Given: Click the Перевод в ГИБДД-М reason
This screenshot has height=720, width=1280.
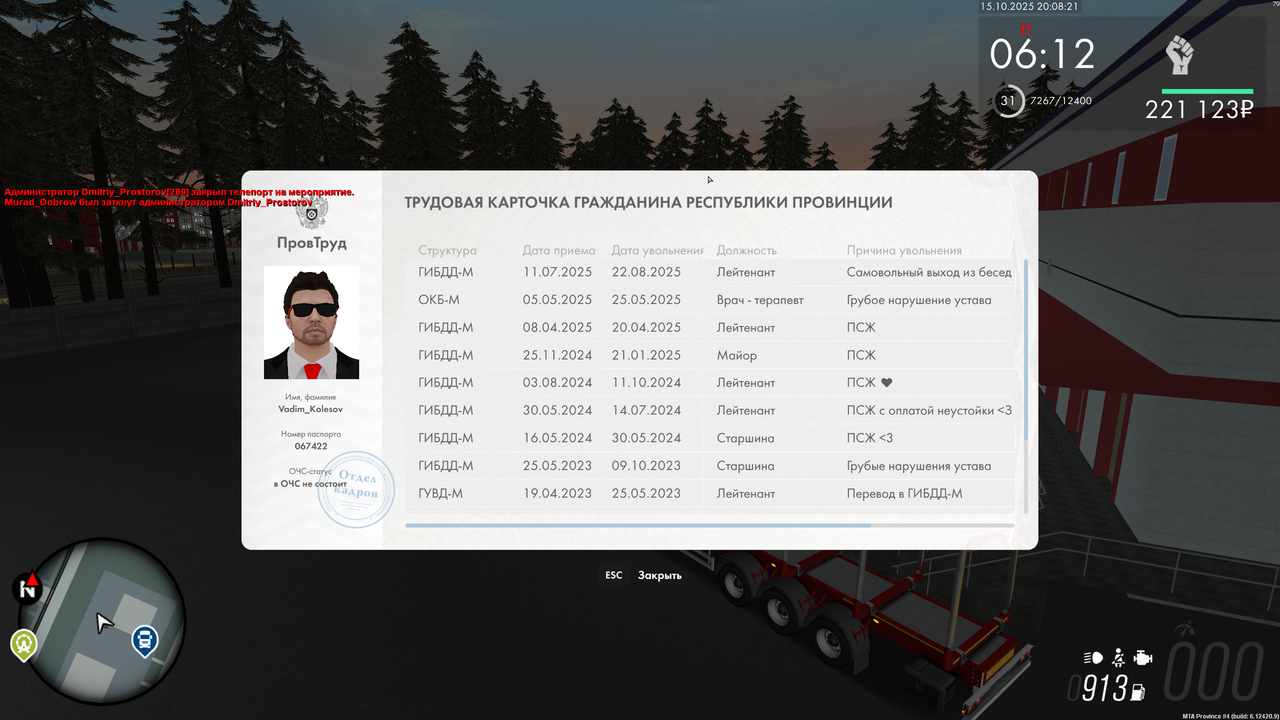Looking at the screenshot, I should pyautogui.click(x=905, y=494).
